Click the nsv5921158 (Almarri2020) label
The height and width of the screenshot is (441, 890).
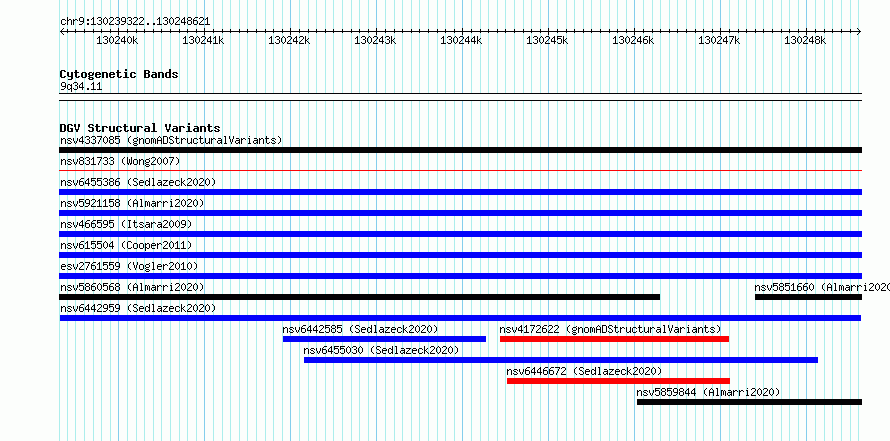pos(132,203)
